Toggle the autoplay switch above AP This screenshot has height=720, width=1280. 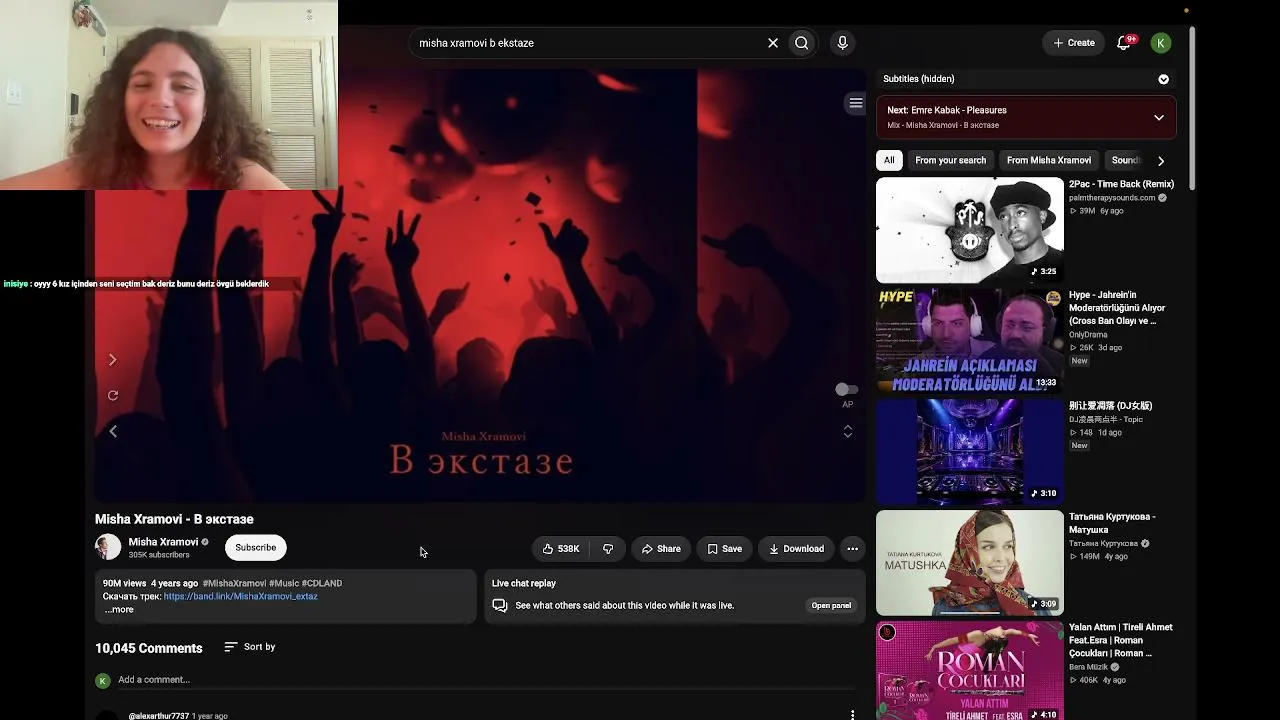tap(846, 389)
